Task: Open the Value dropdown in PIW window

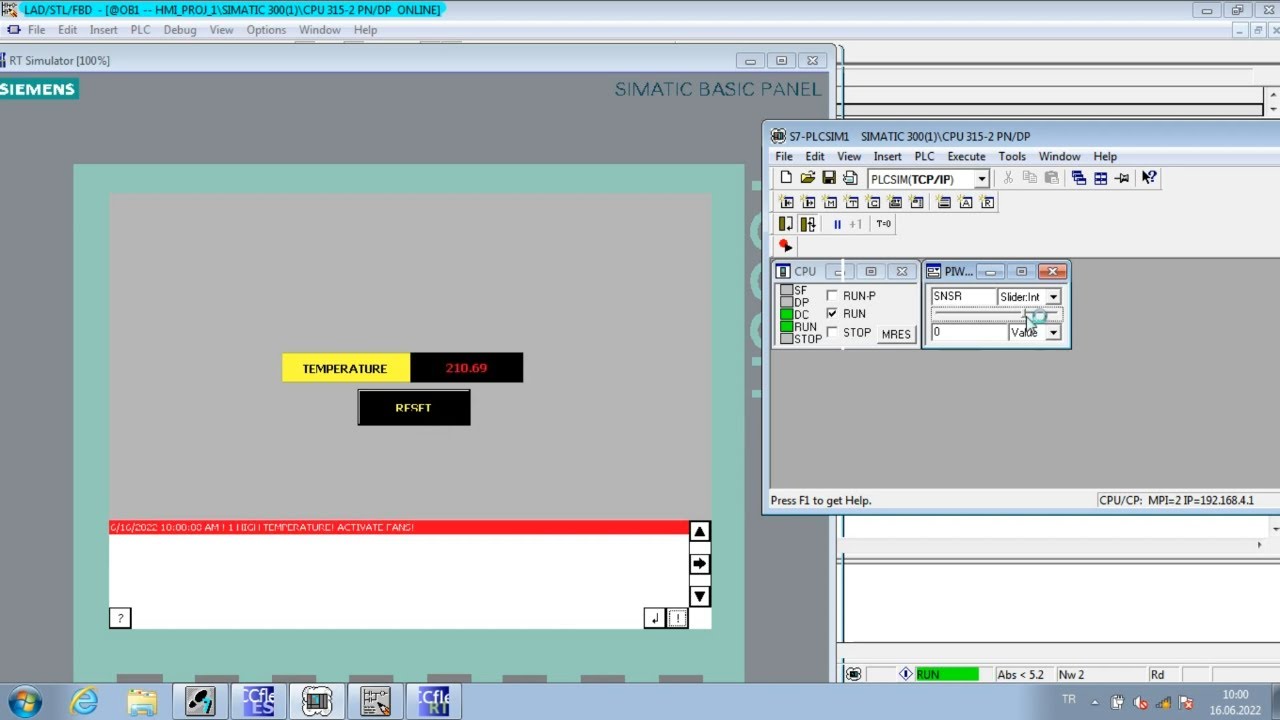Action: [1053, 332]
